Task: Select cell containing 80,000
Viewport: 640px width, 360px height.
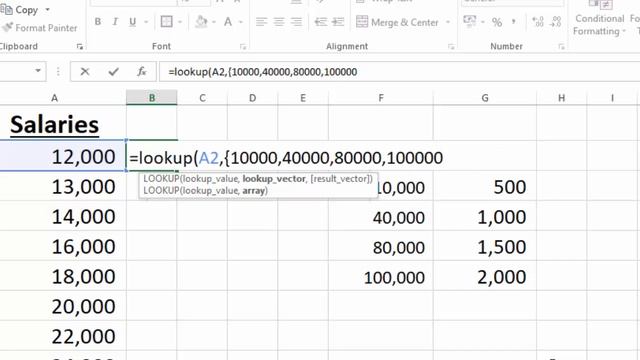Action: point(381,247)
